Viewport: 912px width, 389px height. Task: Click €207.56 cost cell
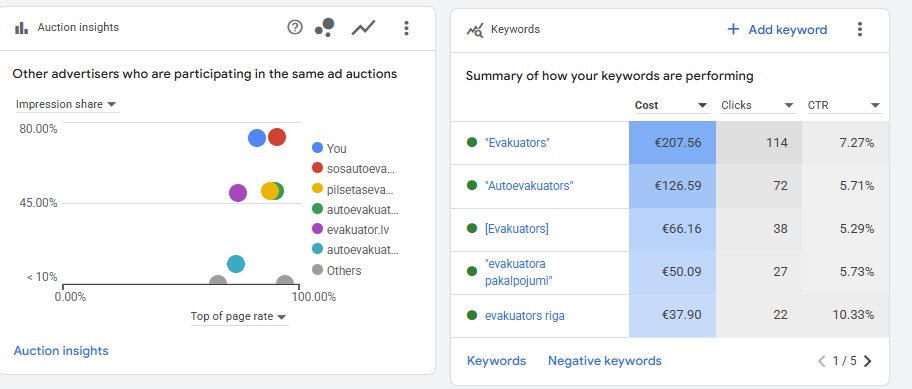coord(672,142)
